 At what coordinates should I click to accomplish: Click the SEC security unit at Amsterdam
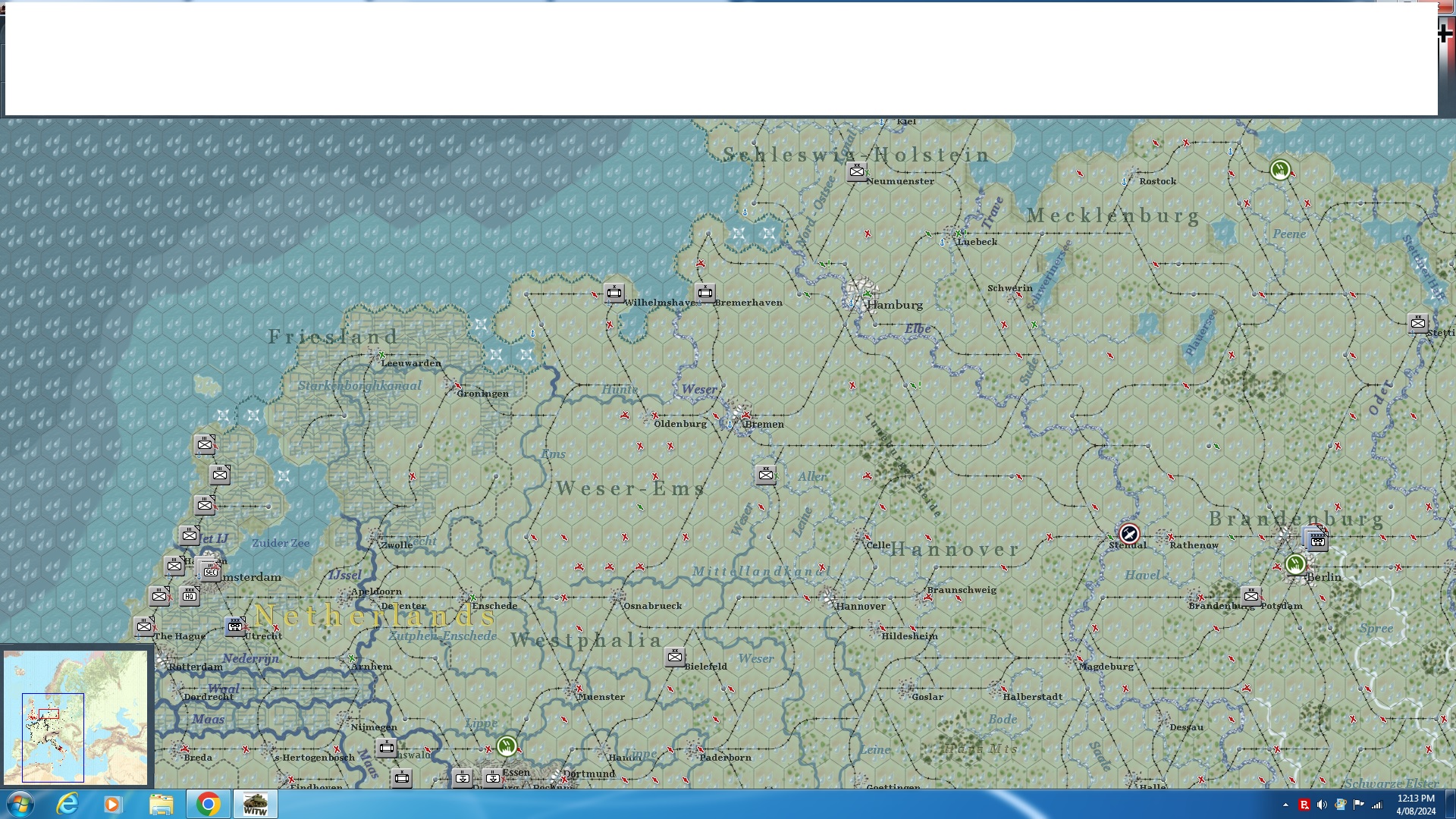pos(210,572)
